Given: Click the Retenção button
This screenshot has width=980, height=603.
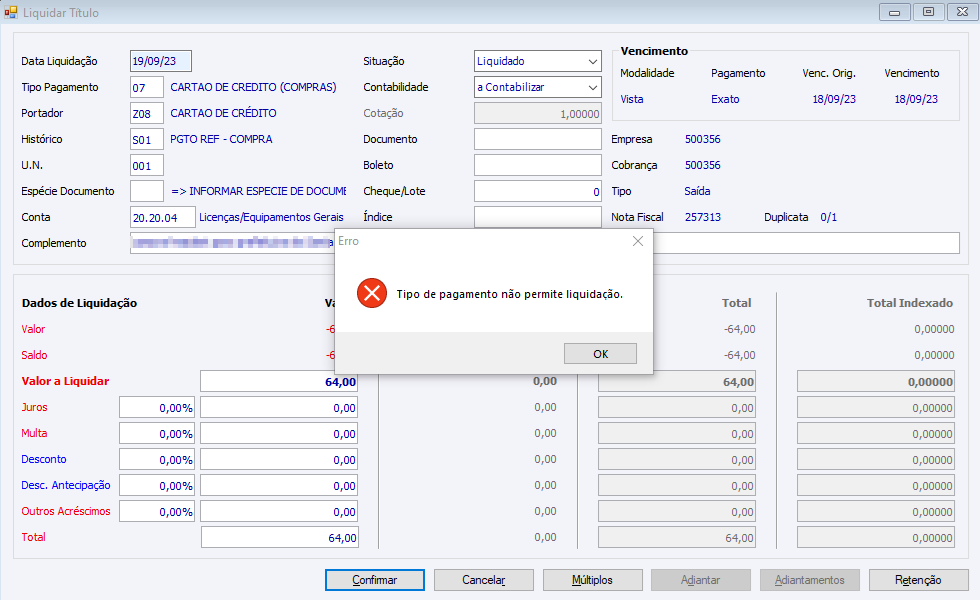Looking at the screenshot, I should tap(918, 580).
